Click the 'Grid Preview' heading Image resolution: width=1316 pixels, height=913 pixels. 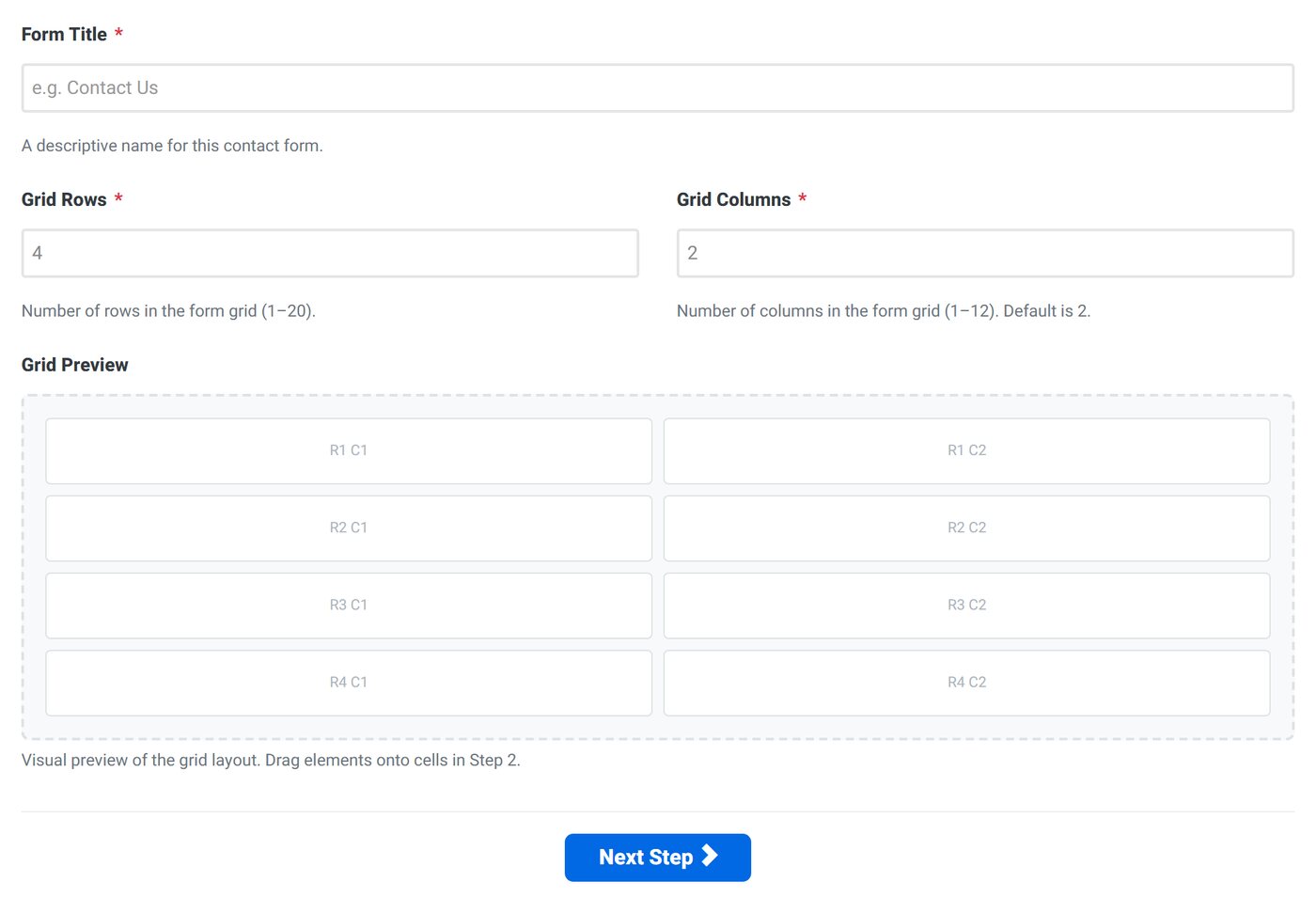75,365
